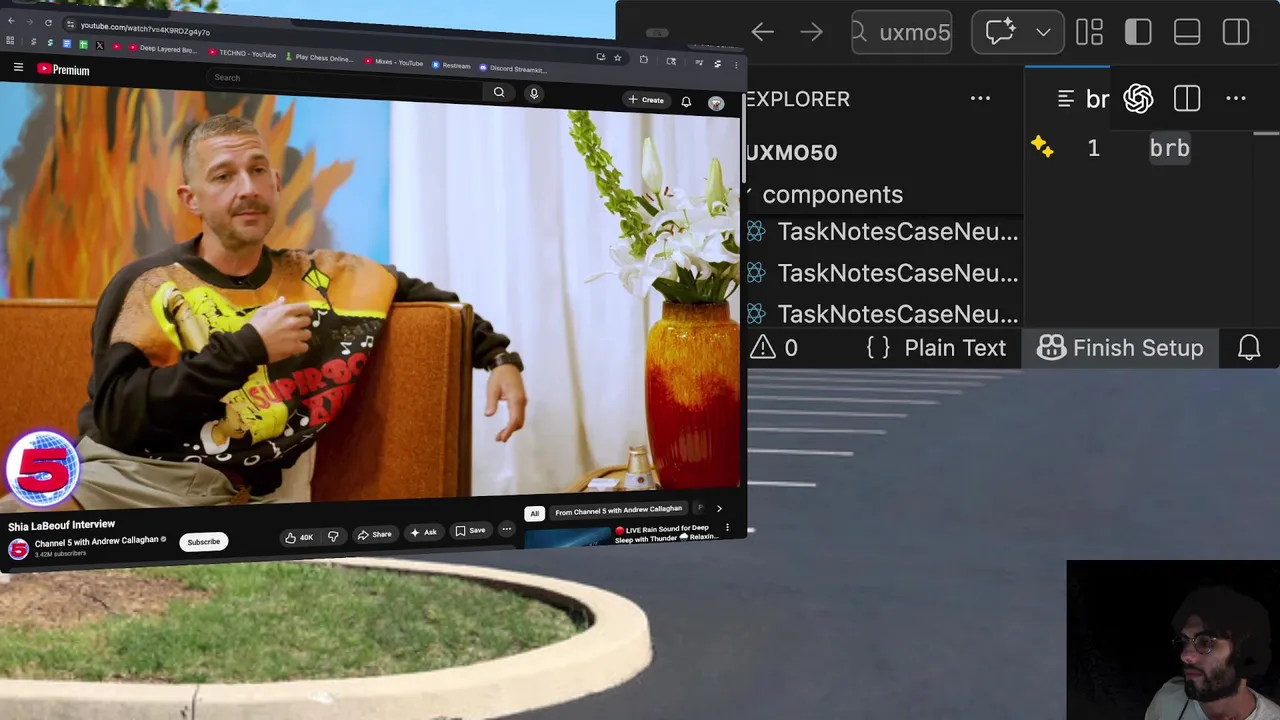Save the video to playlist
Viewport: 1280px width, 720px height.
tap(470, 530)
